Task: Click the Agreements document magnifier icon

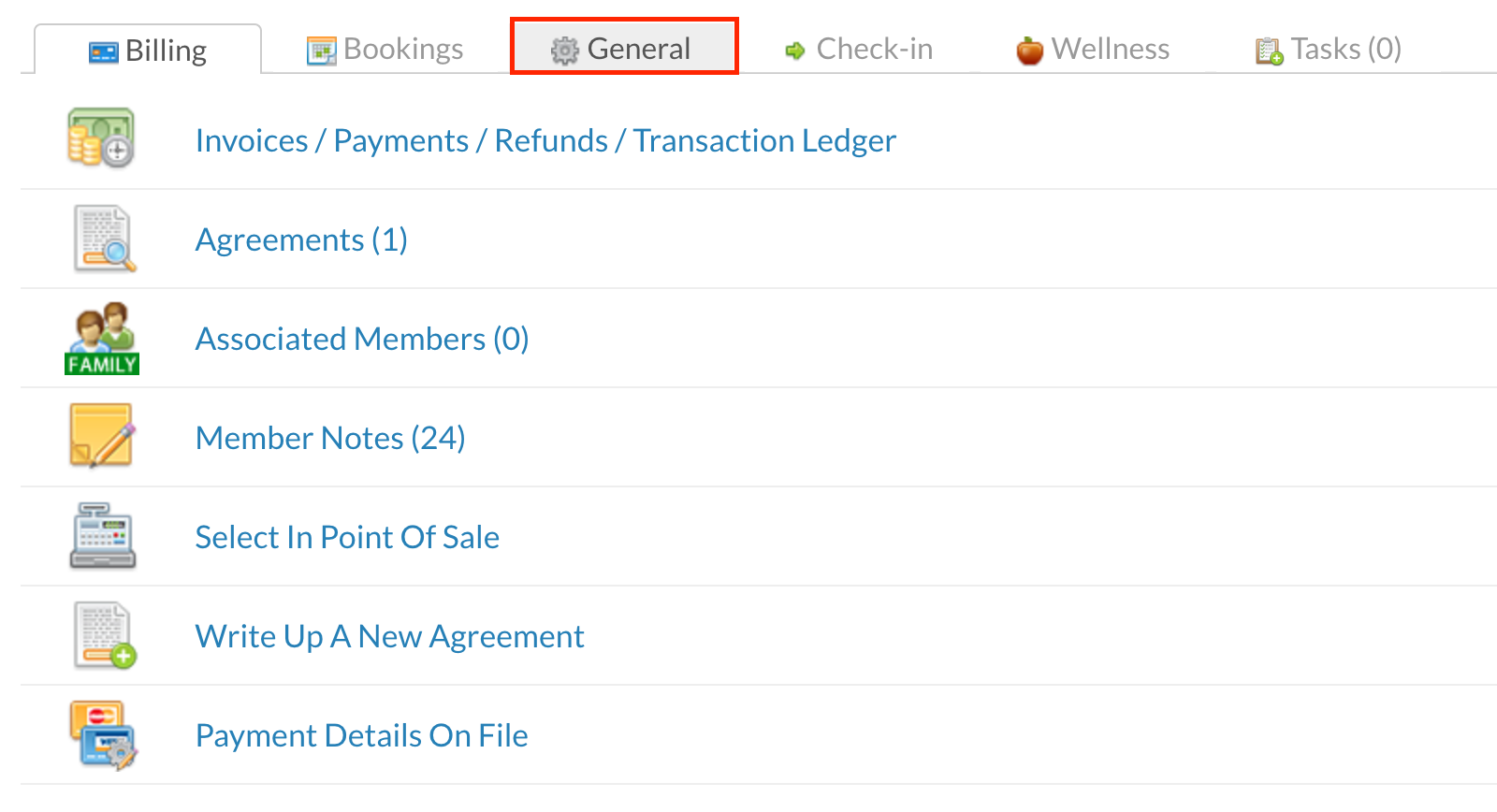Action: 104,239
